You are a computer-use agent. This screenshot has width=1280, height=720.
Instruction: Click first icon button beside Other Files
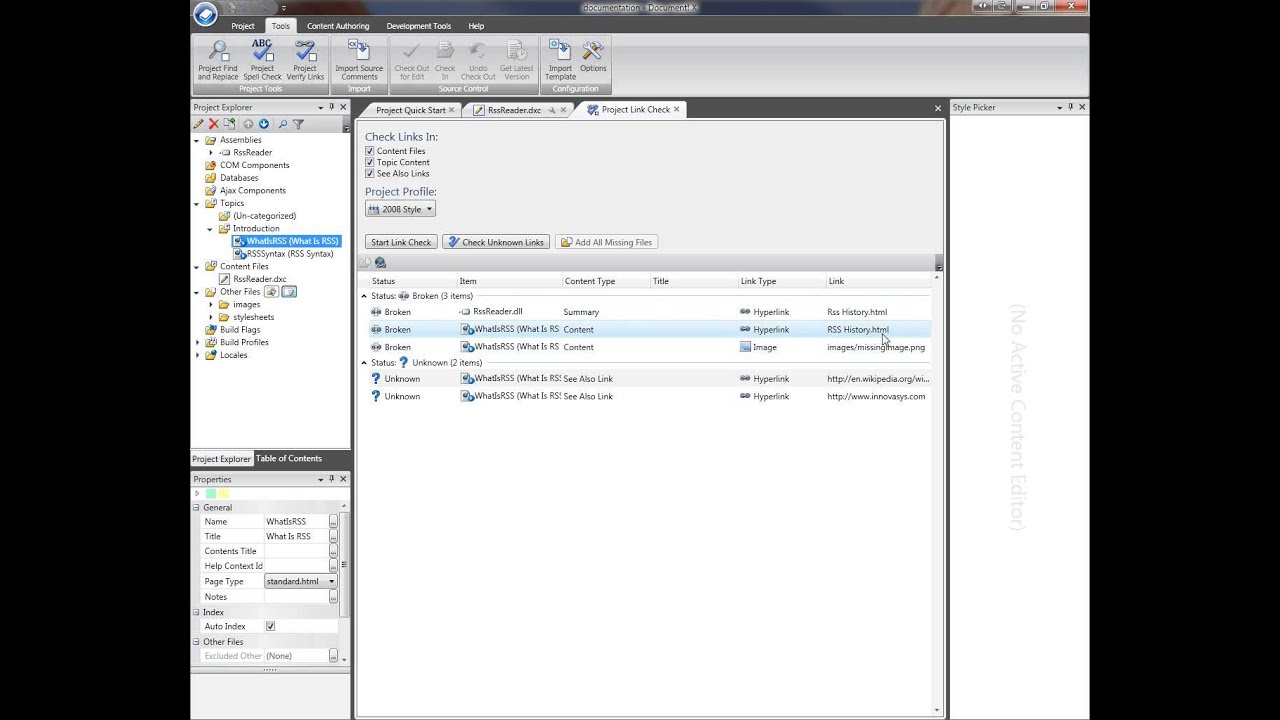(x=271, y=292)
